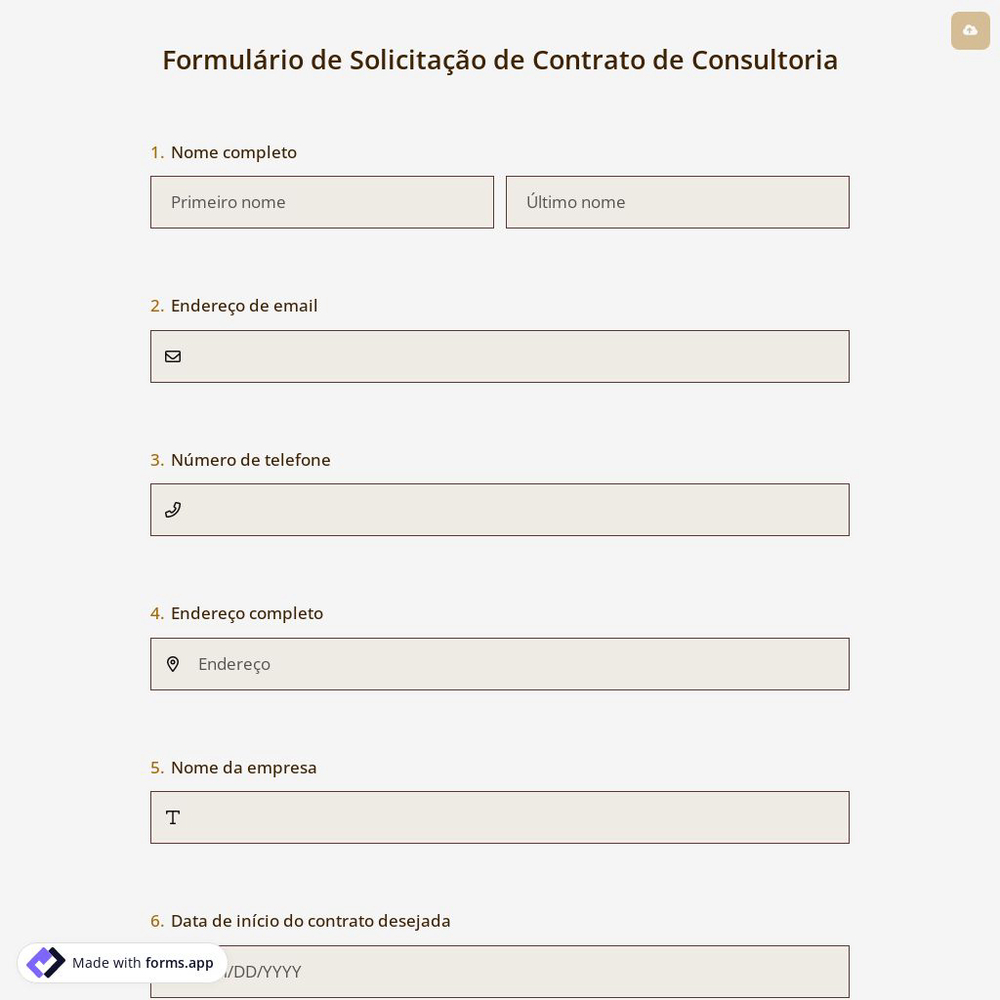Click the Nome completo question label
The height and width of the screenshot is (1000, 1000).
click(x=233, y=152)
